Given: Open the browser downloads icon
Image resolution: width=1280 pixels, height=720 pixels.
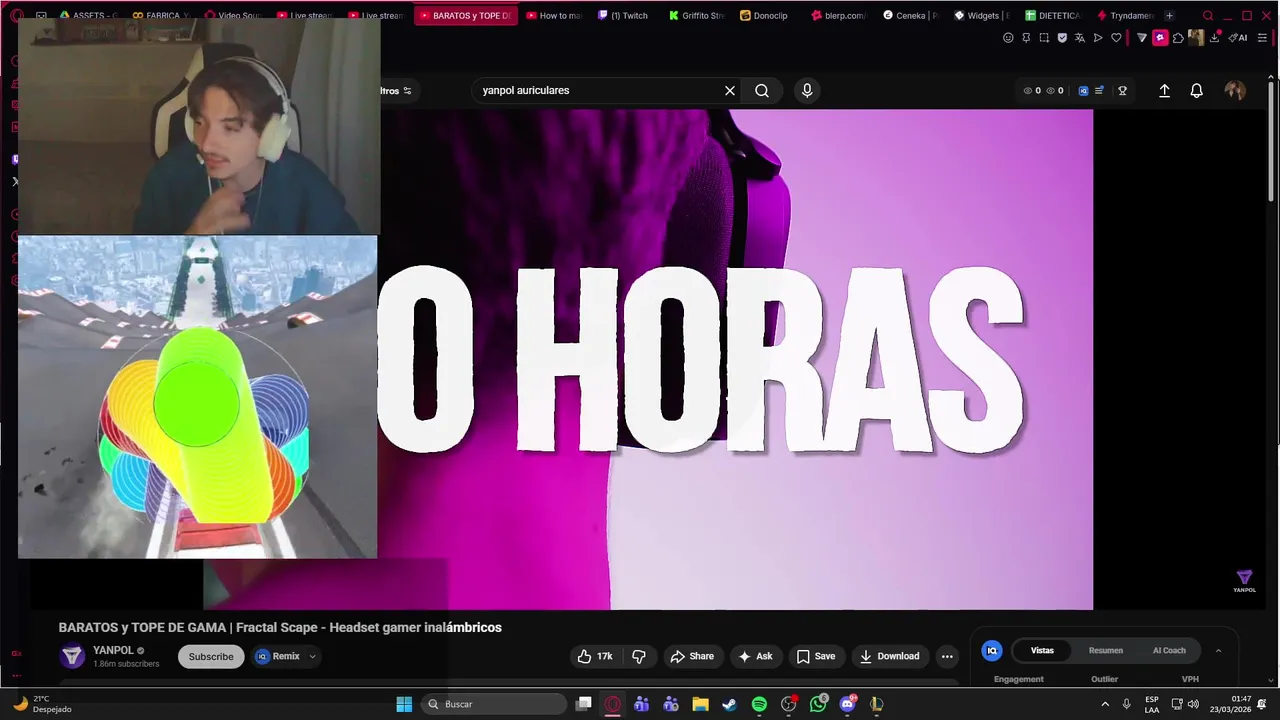Looking at the screenshot, I should point(1215,38).
